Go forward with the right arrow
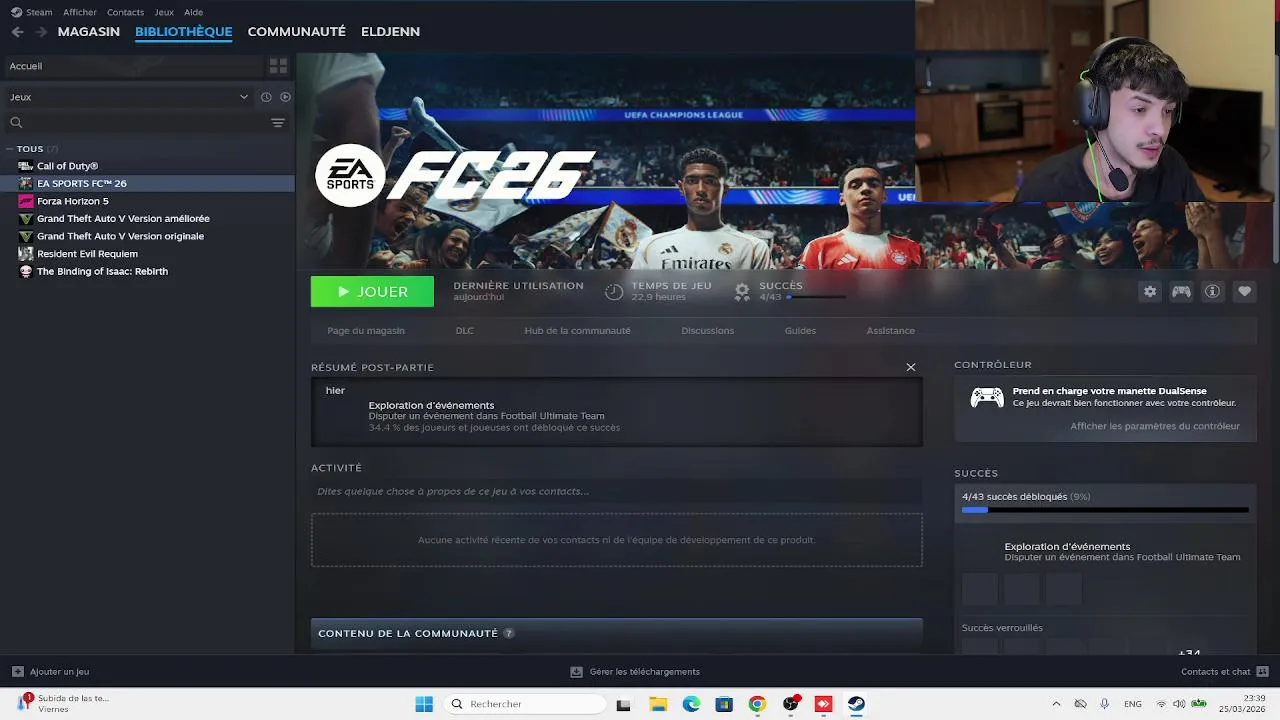Viewport: 1280px width, 720px height. [x=41, y=32]
